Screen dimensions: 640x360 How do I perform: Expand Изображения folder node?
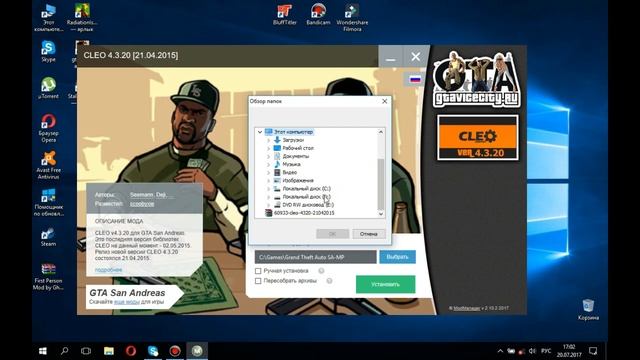pos(269,180)
